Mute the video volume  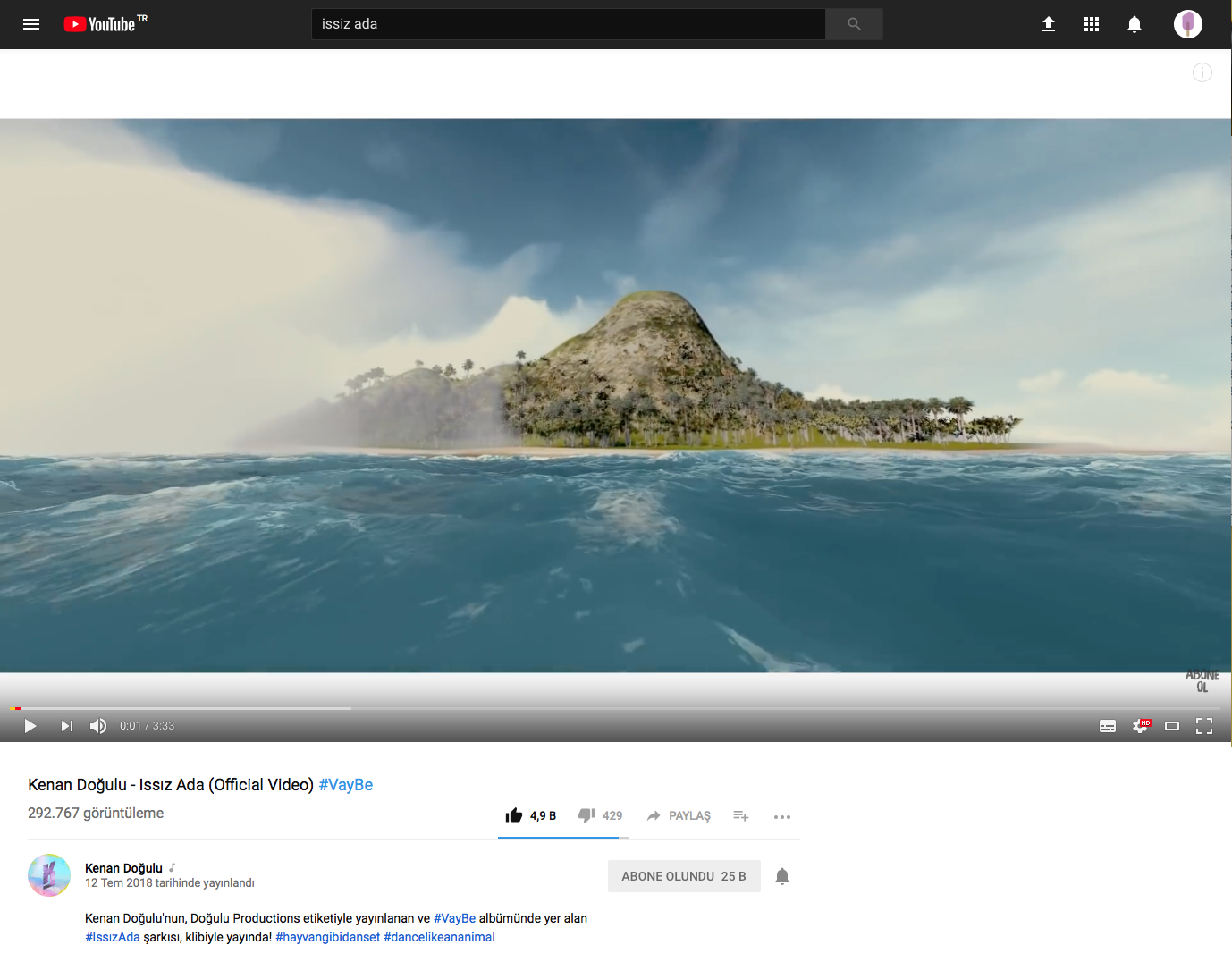[98, 726]
